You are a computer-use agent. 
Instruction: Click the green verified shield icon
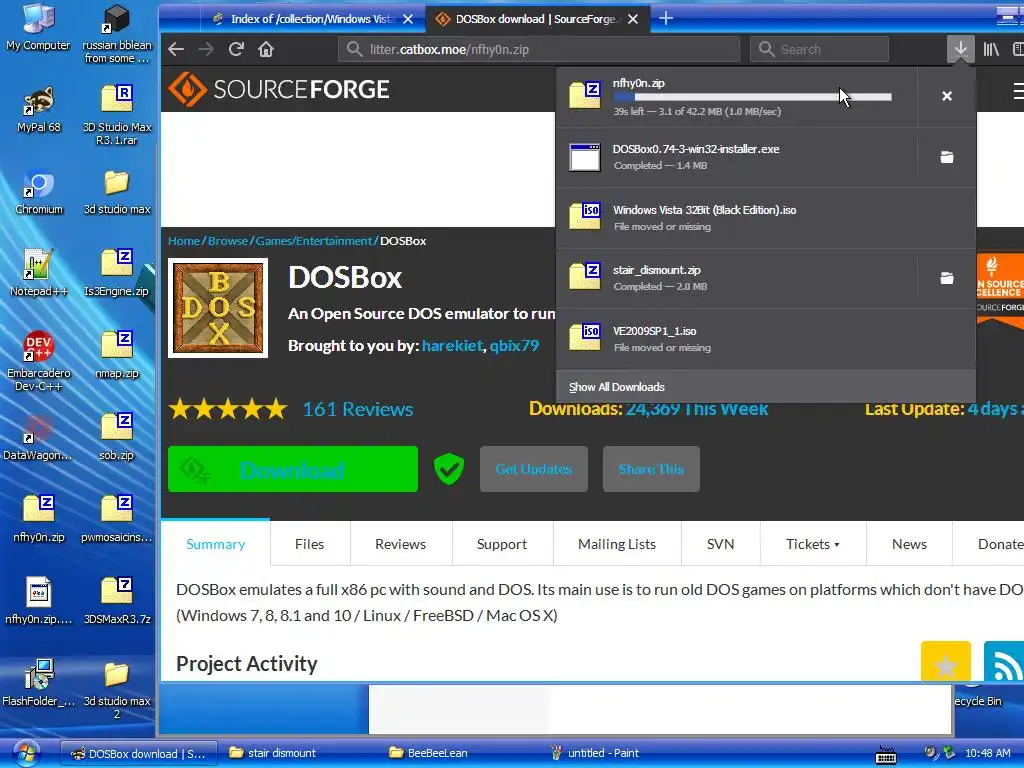click(x=449, y=469)
